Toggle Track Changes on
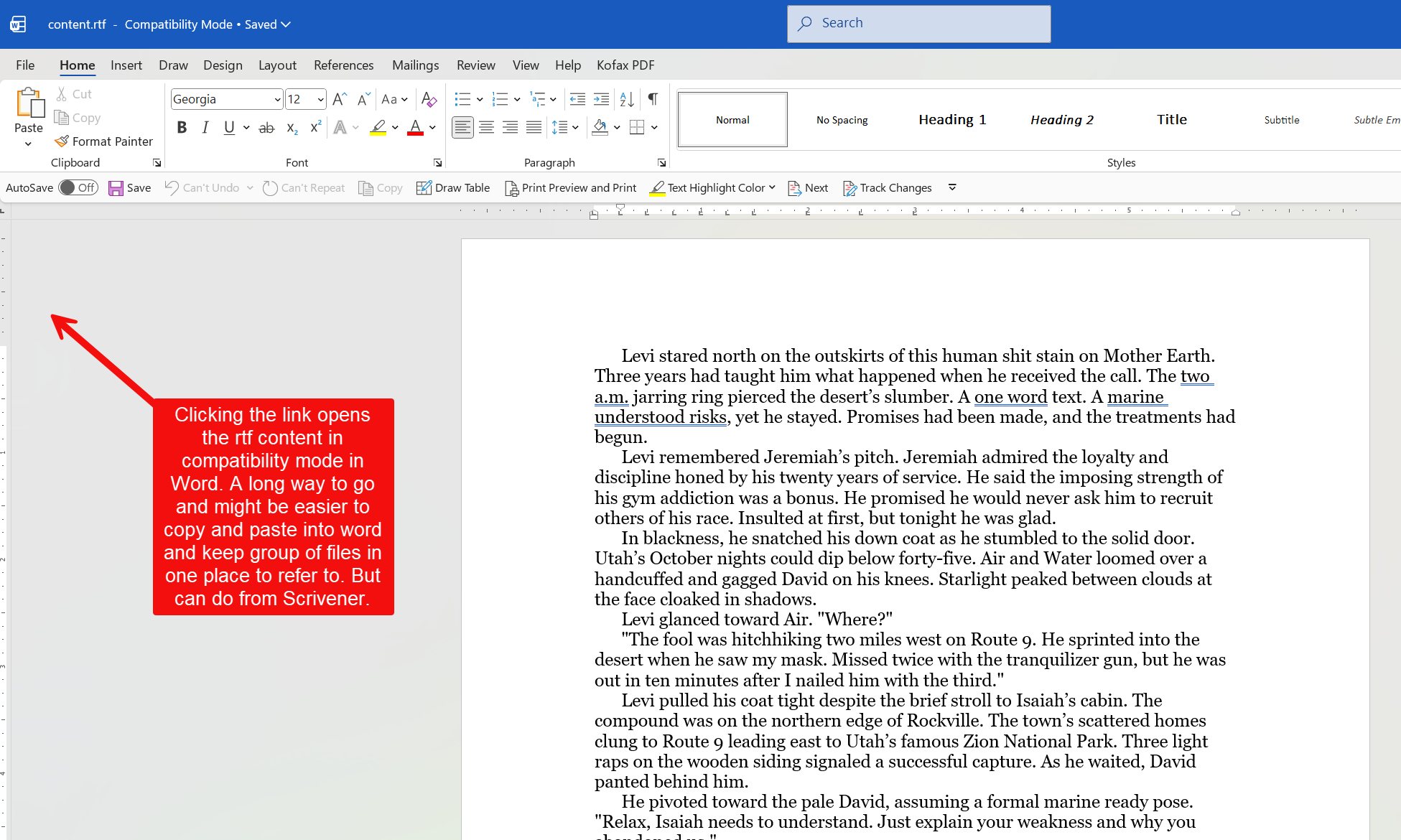This screenshot has width=1401, height=840. pyautogui.click(x=888, y=187)
